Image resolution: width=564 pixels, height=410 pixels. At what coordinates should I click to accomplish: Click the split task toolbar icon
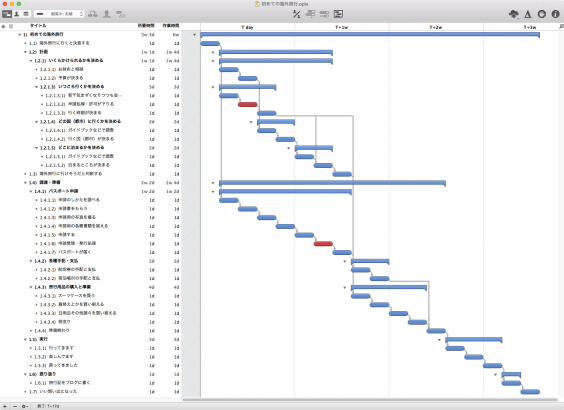pyautogui.click(x=120, y=14)
